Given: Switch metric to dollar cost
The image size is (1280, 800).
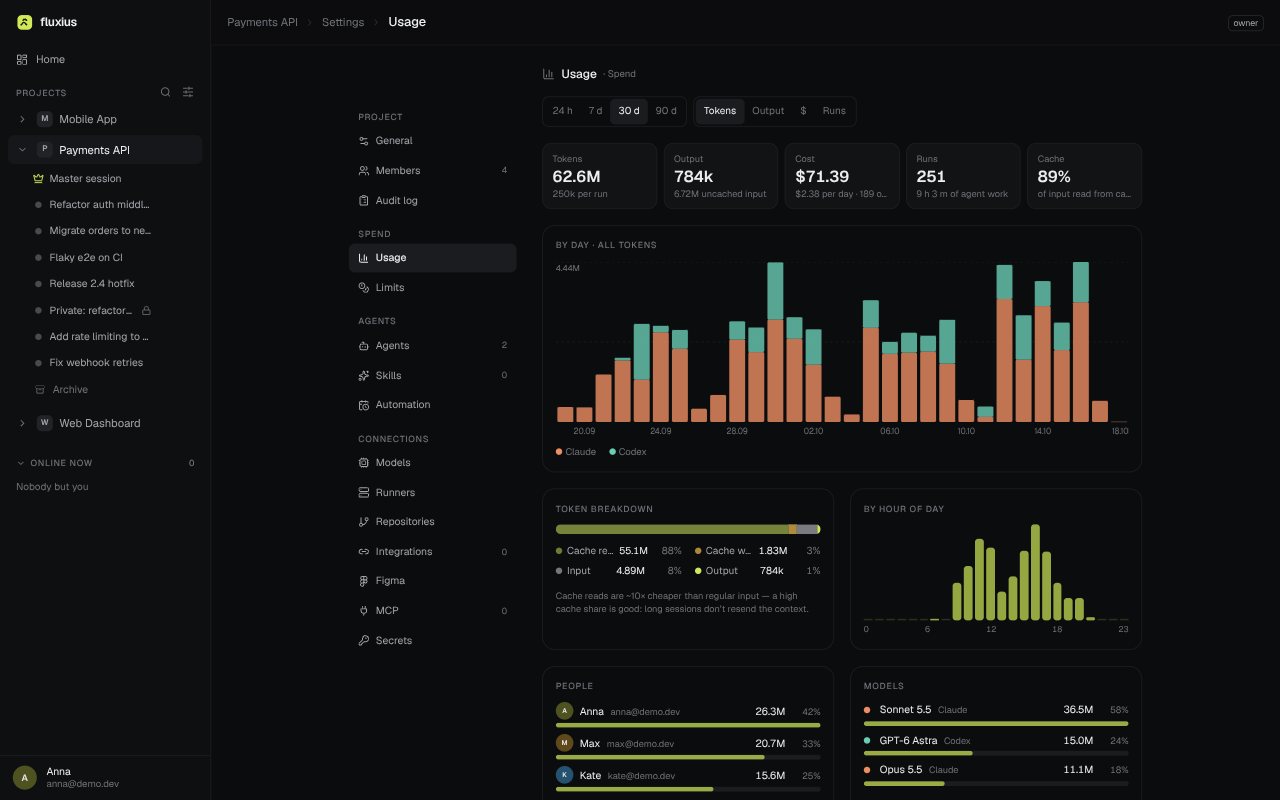Looking at the screenshot, I should point(803,111).
